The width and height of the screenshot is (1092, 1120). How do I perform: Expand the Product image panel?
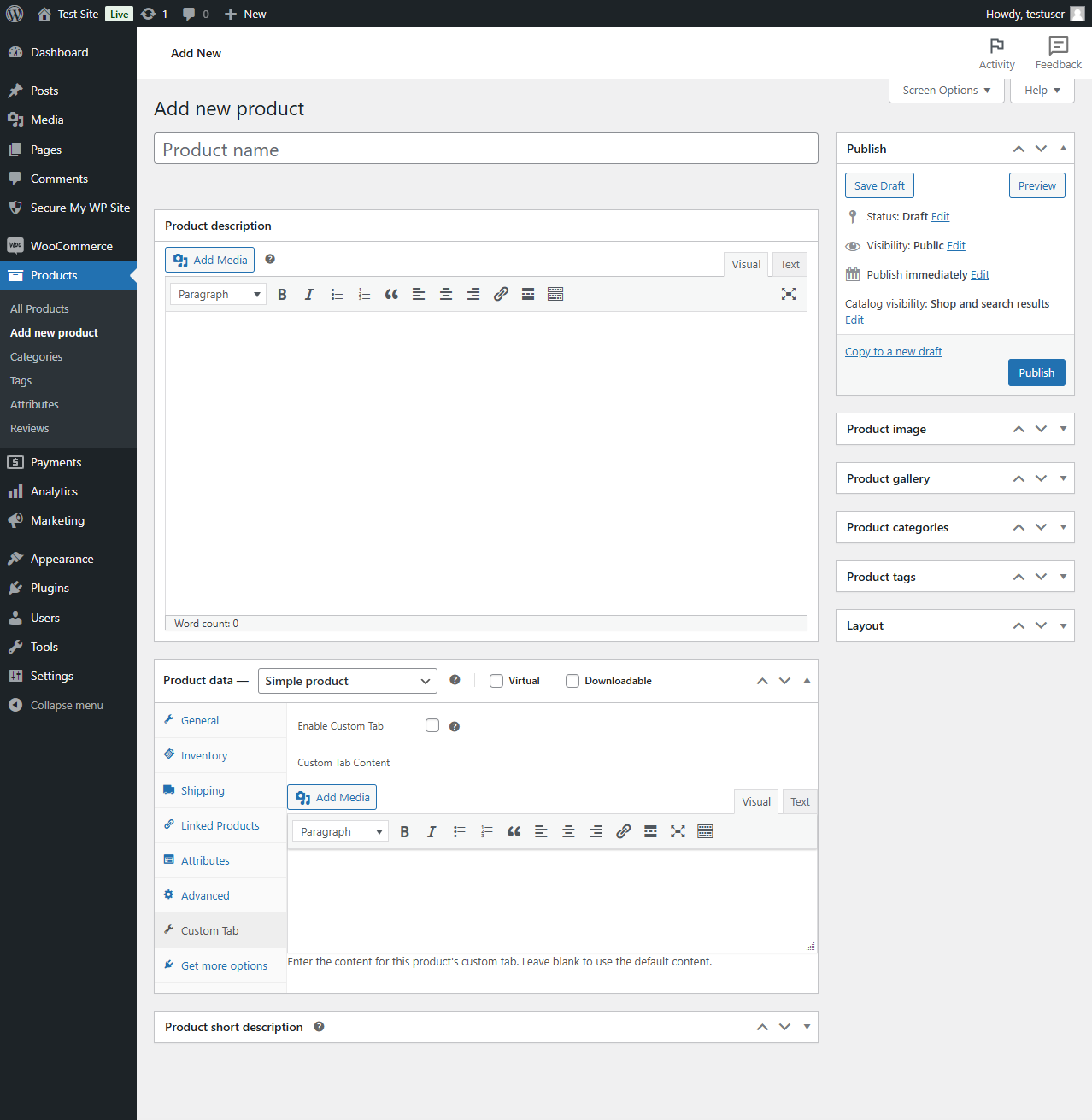tap(1063, 429)
